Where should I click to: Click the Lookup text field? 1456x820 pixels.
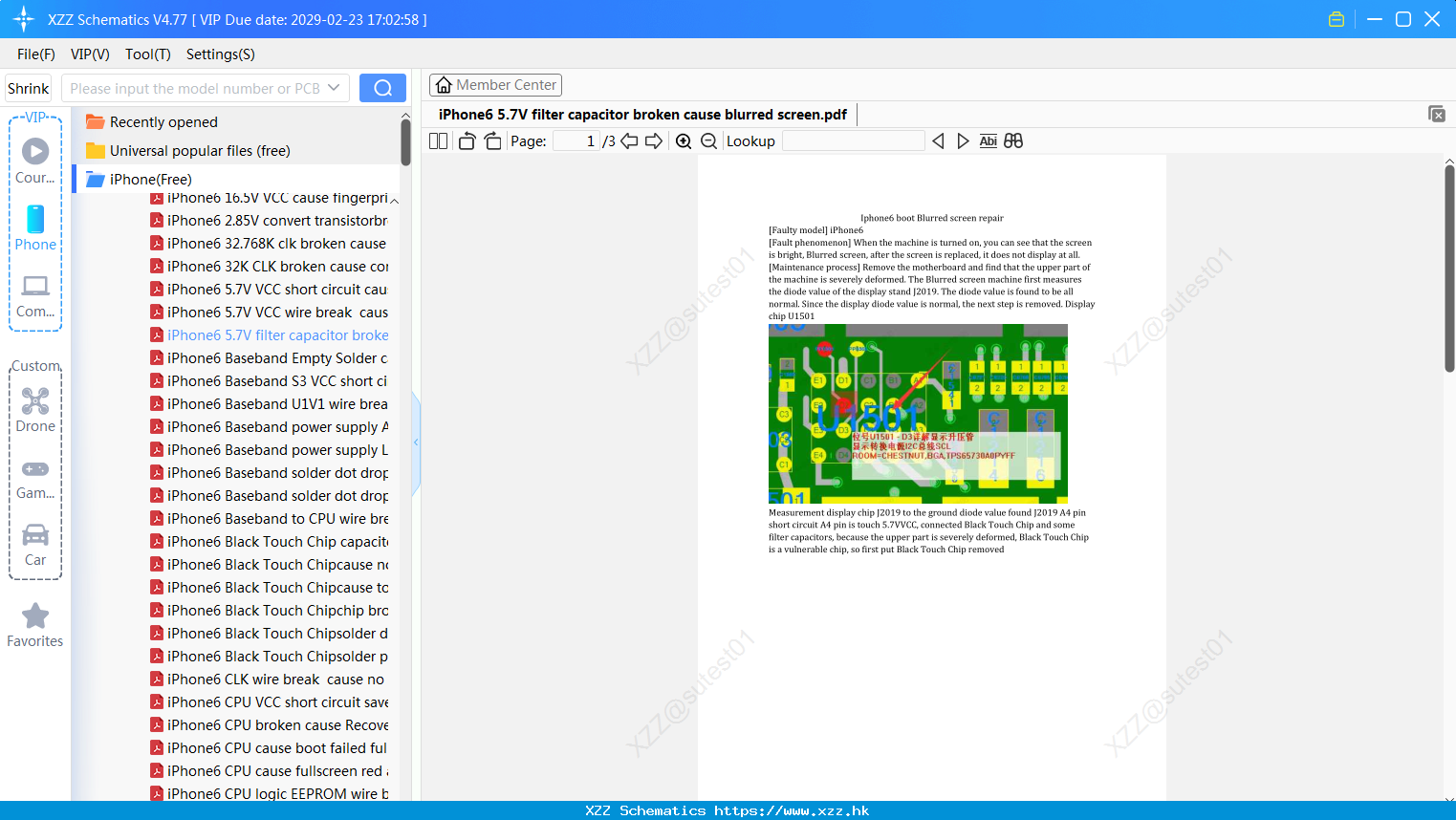point(853,141)
